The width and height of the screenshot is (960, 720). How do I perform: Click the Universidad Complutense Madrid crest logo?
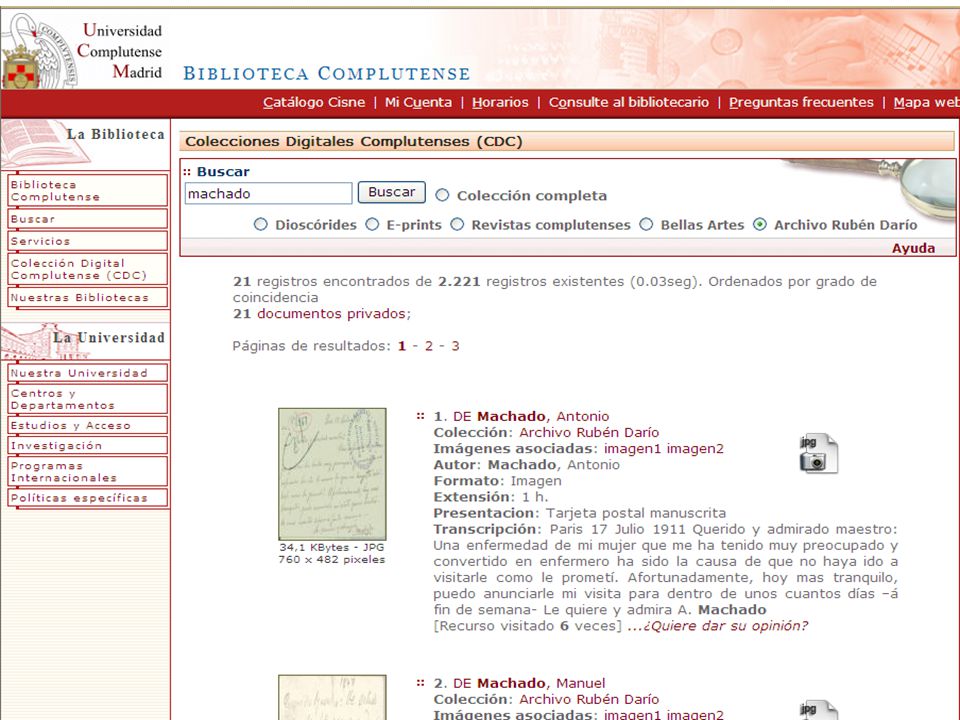point(39,53)
